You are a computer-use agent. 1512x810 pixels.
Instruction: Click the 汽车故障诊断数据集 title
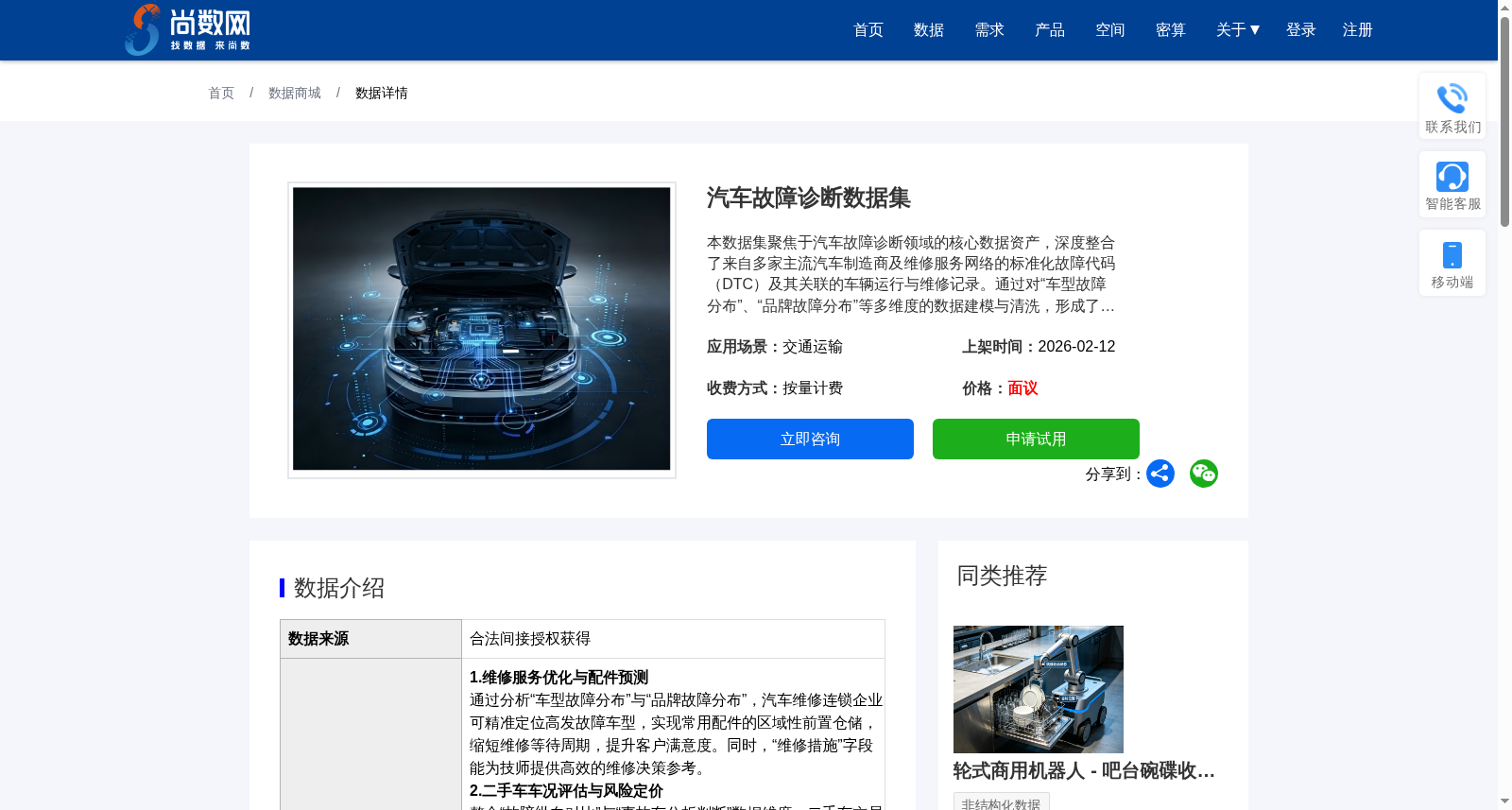point(809,198)
